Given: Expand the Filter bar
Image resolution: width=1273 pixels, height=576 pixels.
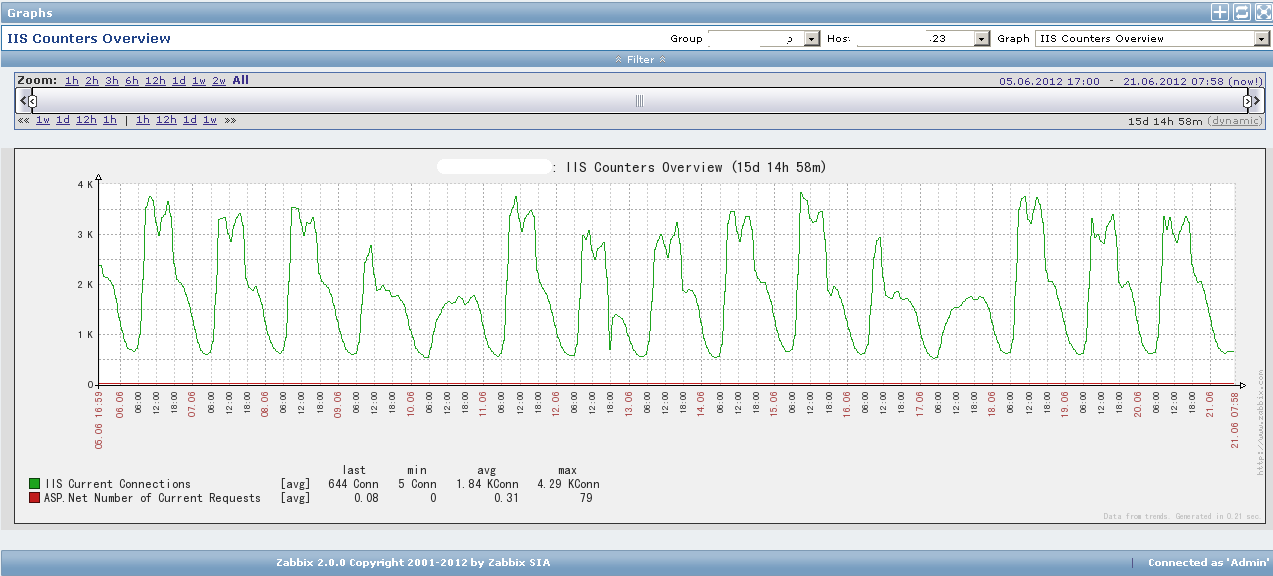Looking at the screenshot, I should [x=640, y=59].
